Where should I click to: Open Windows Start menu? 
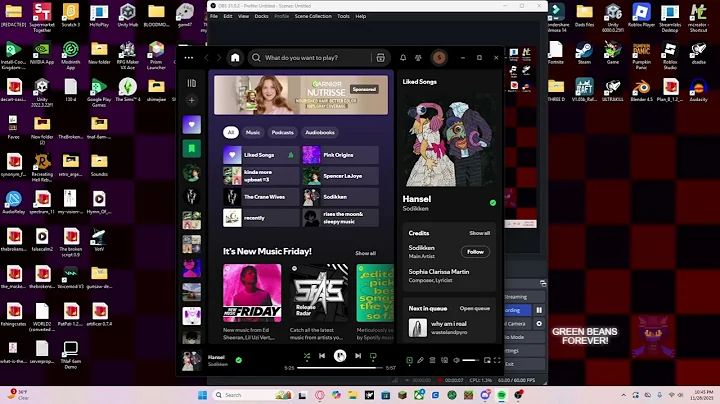point(202,395)
